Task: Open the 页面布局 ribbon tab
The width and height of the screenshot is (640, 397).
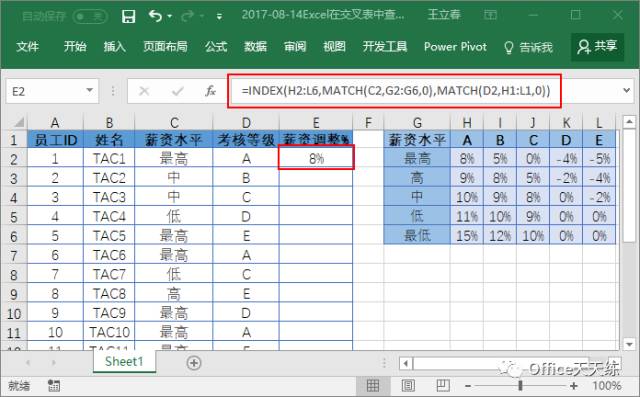Action: point(165,47)
